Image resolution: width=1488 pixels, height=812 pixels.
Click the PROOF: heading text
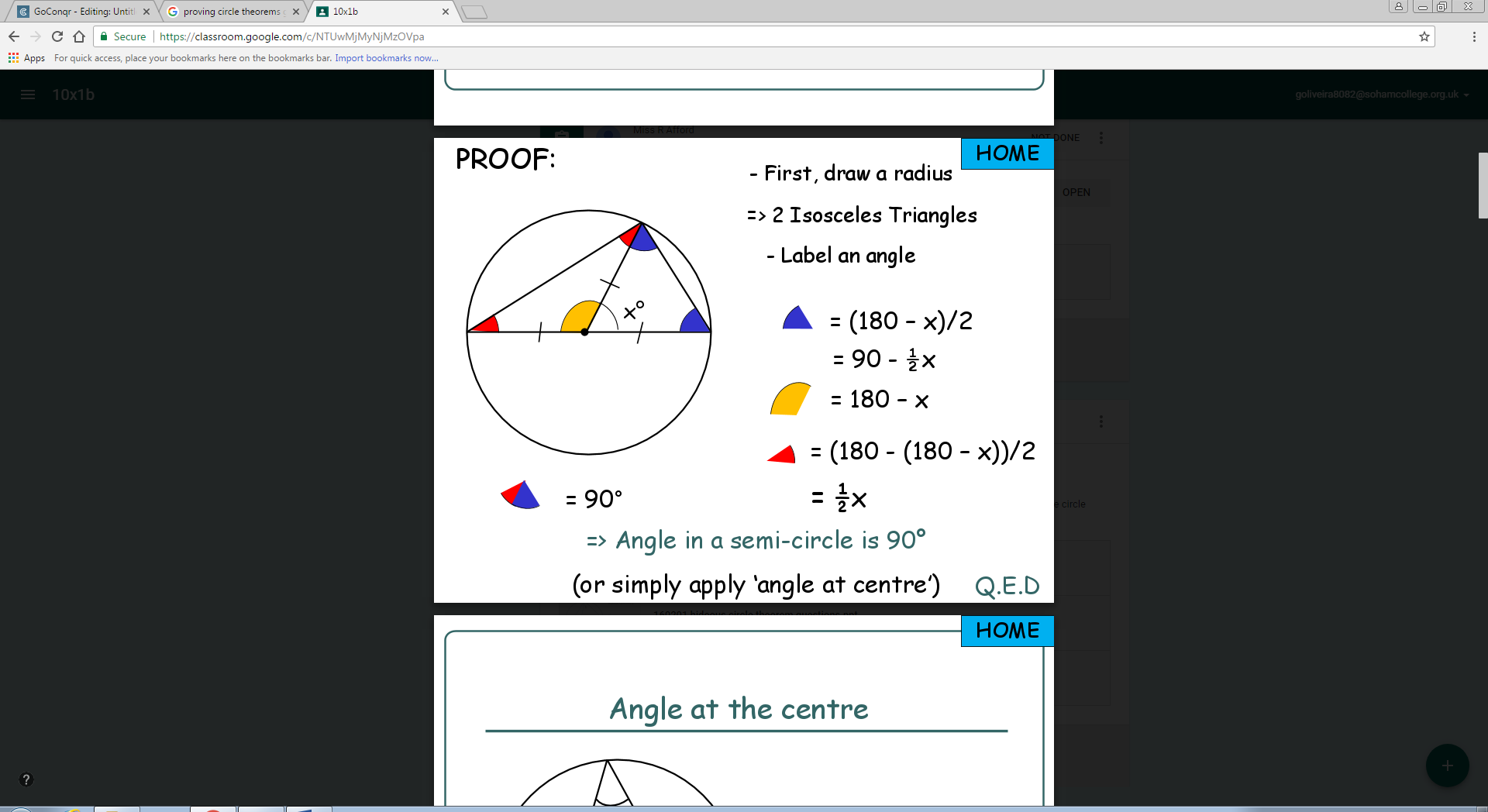(505, 159)
